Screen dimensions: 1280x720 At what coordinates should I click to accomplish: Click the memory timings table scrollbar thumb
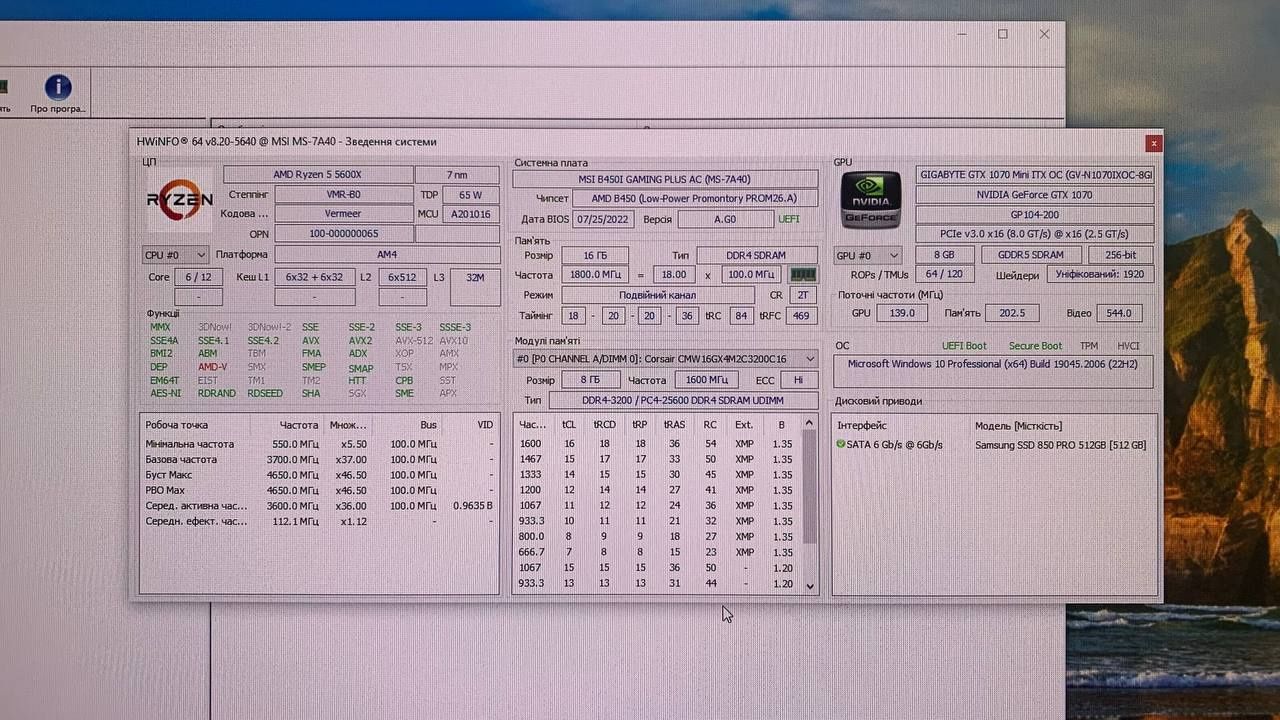810,486
